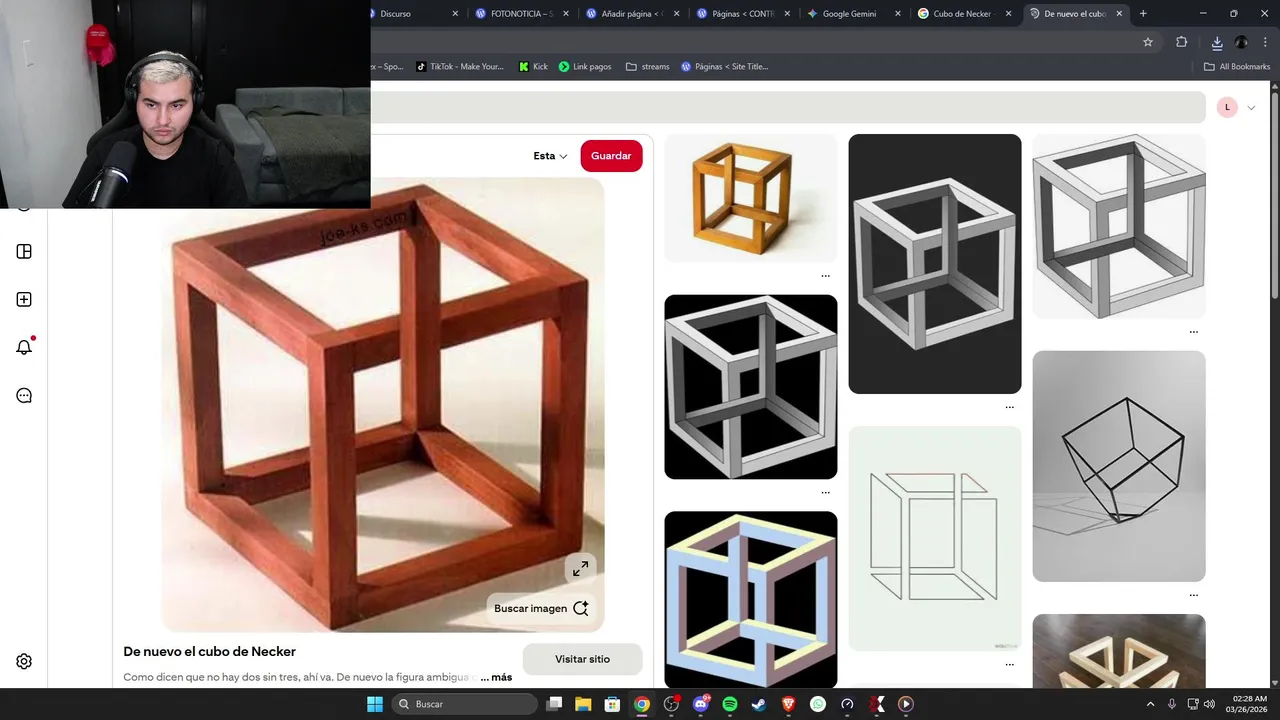Expand the account chevron next to profile L

[1250, 107]
